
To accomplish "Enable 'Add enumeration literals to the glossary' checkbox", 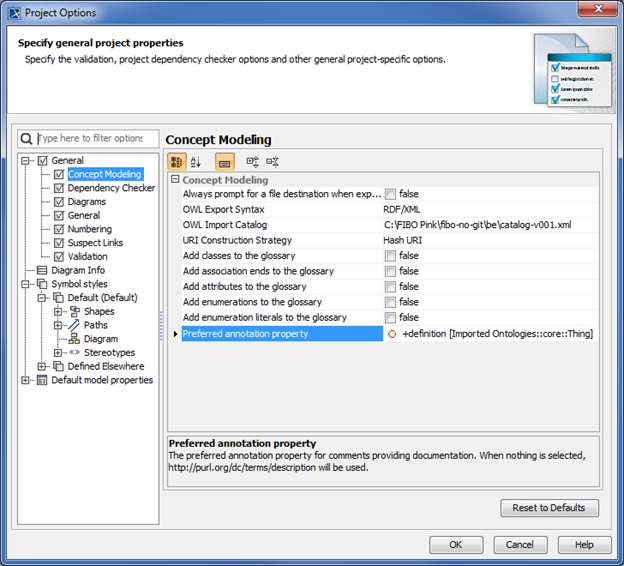I will [x=390, y=317].
